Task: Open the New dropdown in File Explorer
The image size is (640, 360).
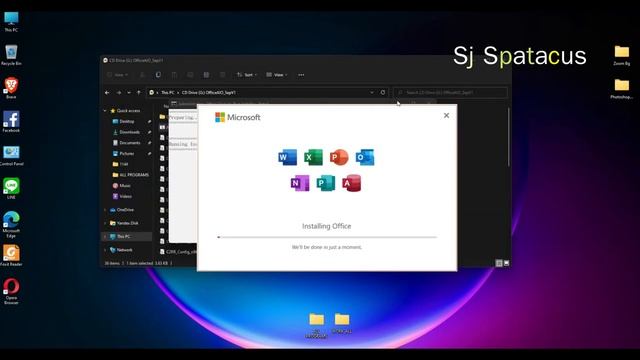Action: coord(118,75)
